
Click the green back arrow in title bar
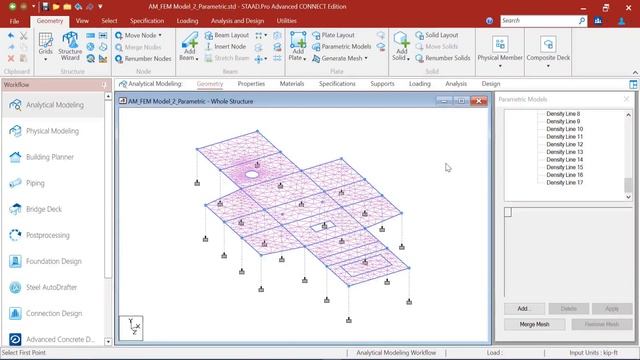[12, 7]
